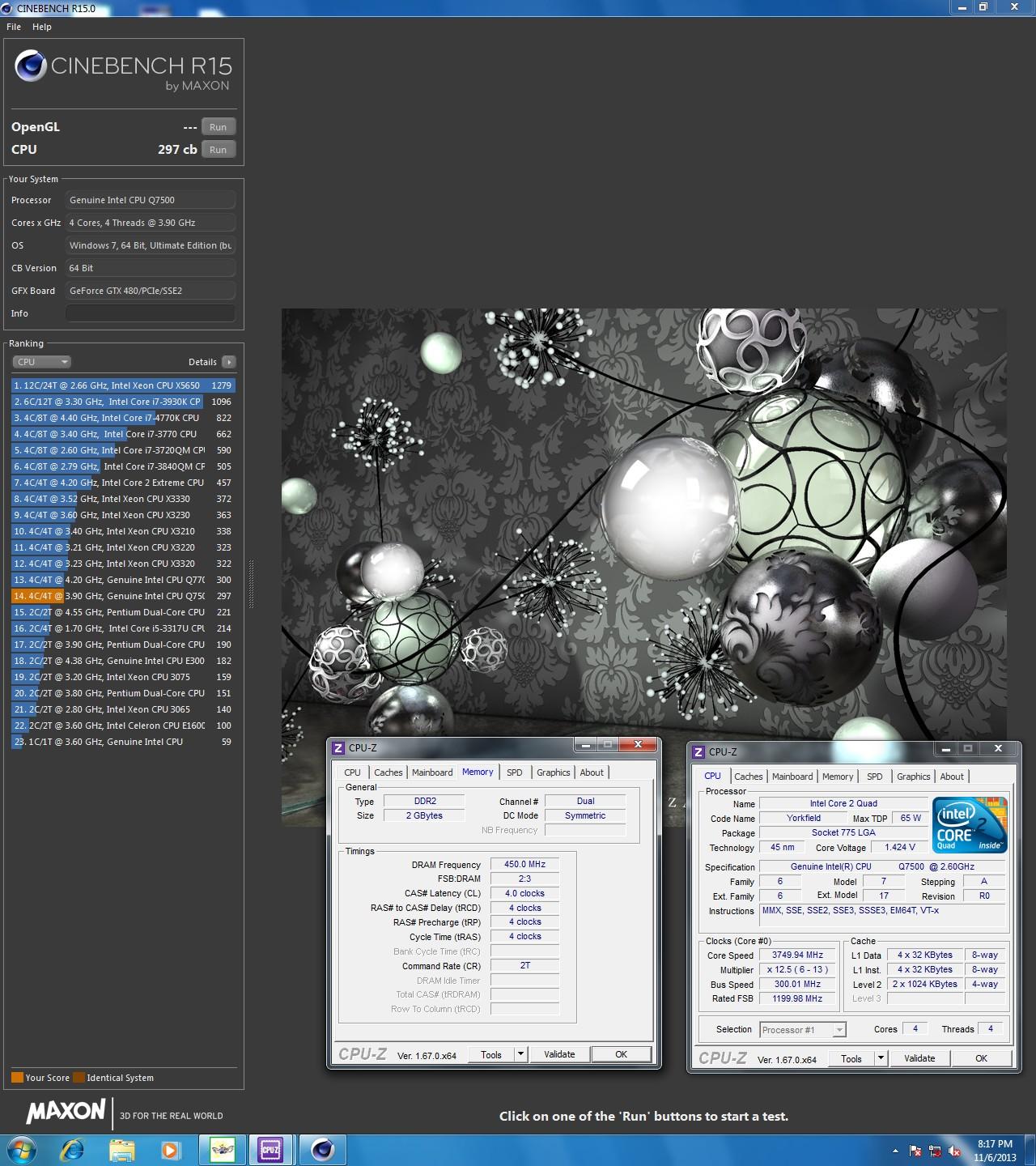The height and width of the screenshot is (1166, 1036).
Task: Open About tab in Memory CPU-Z window
Action: coord(592,772)
